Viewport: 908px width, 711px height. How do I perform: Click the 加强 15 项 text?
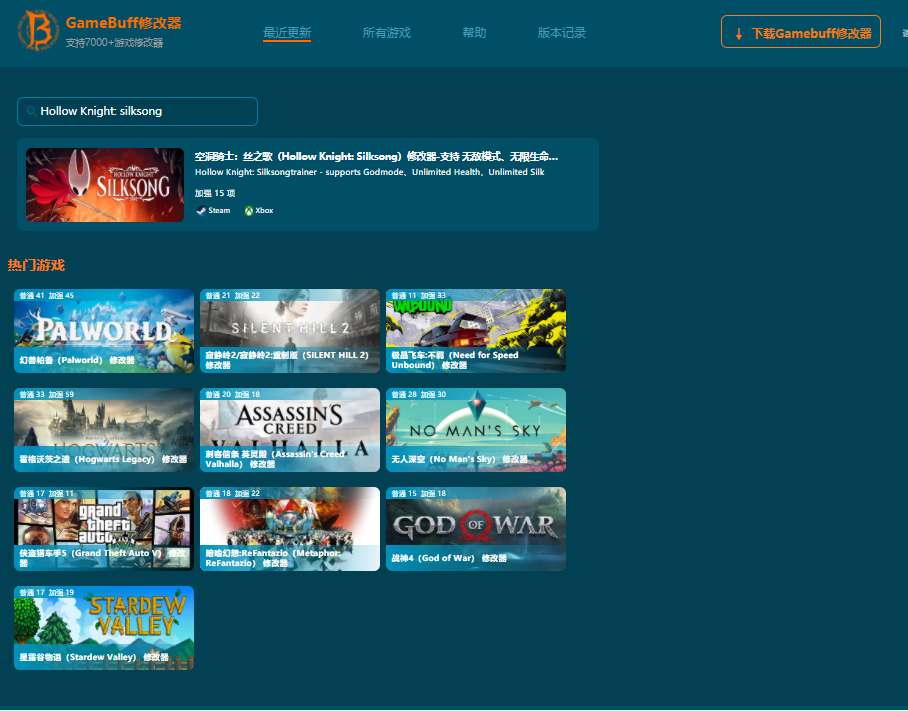(x=215, y=193)
